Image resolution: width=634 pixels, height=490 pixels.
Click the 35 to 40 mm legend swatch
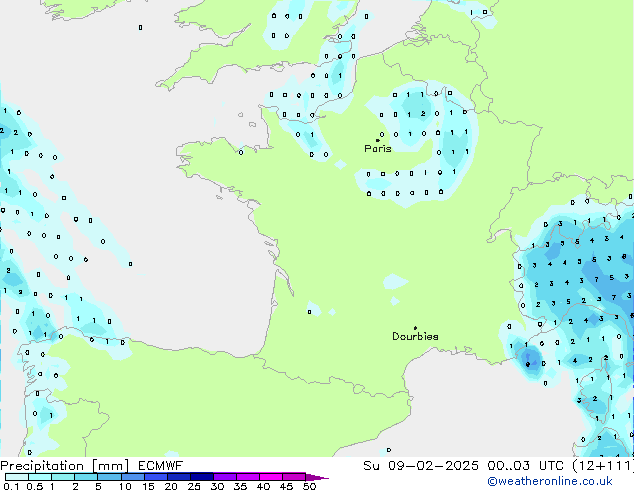point(247,477)
